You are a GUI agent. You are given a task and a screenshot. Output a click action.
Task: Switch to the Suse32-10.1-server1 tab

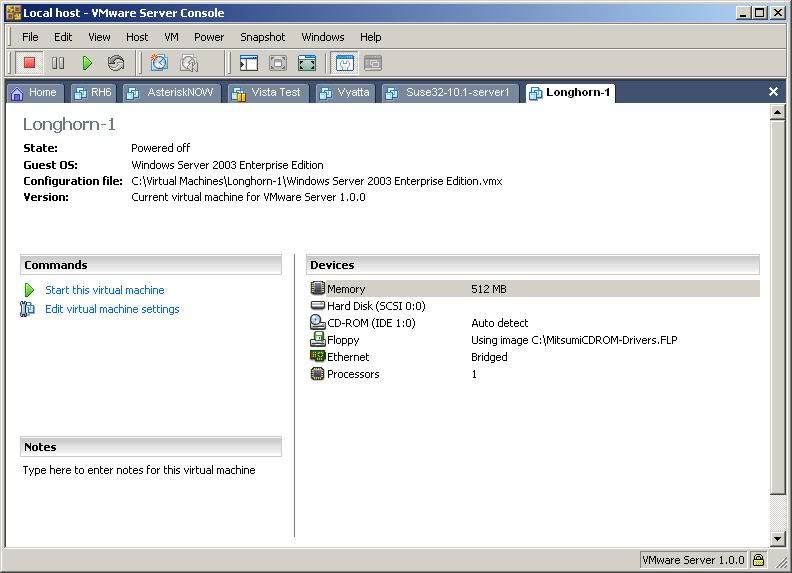click(450, 92)
